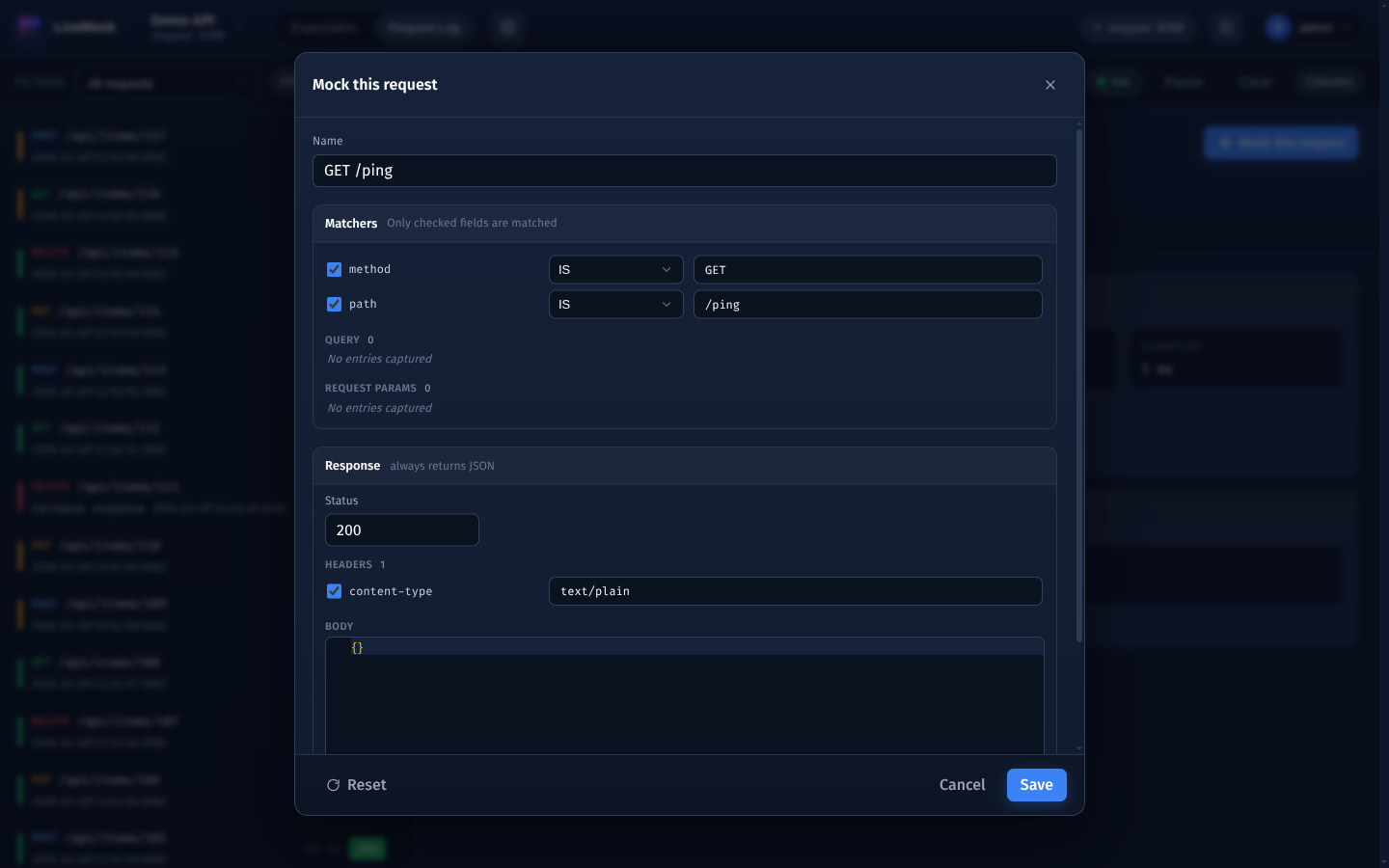This screenshot has height=868, width=1389.
Task: Click the "always returns JSON" note
Action: tap(443, 466)
